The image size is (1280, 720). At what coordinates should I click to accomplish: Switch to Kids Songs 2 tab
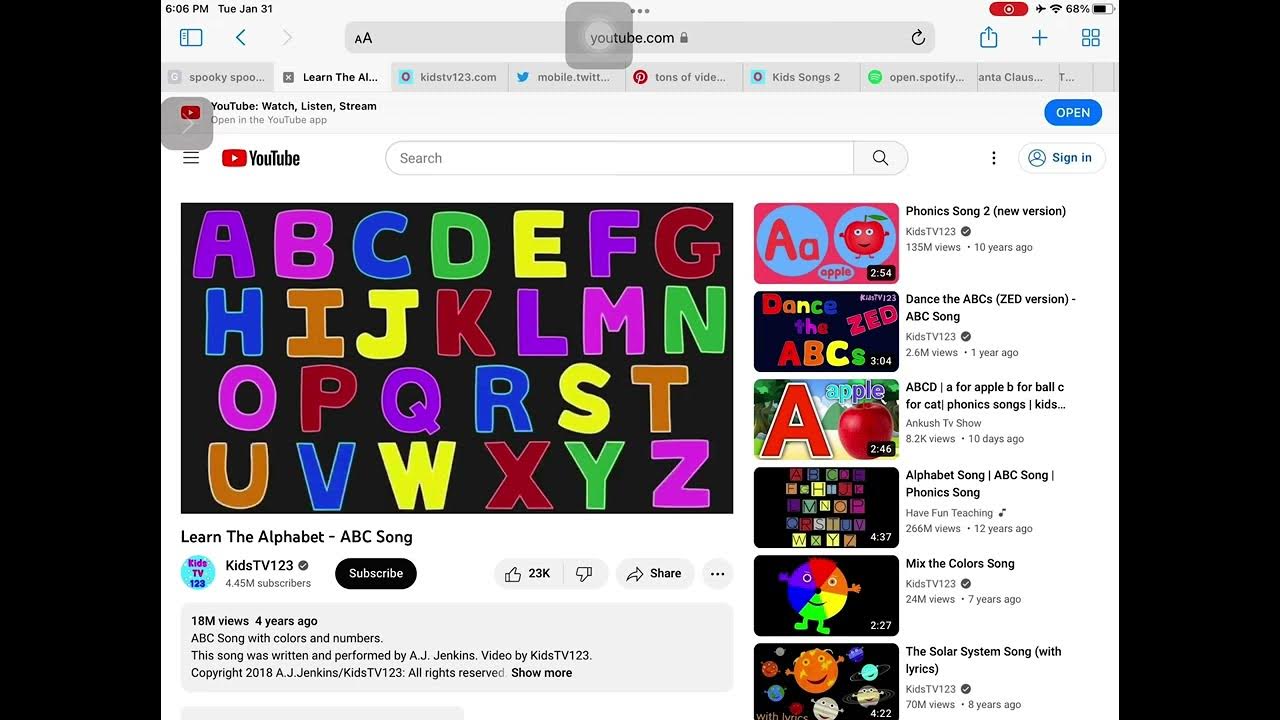point(800,77)
